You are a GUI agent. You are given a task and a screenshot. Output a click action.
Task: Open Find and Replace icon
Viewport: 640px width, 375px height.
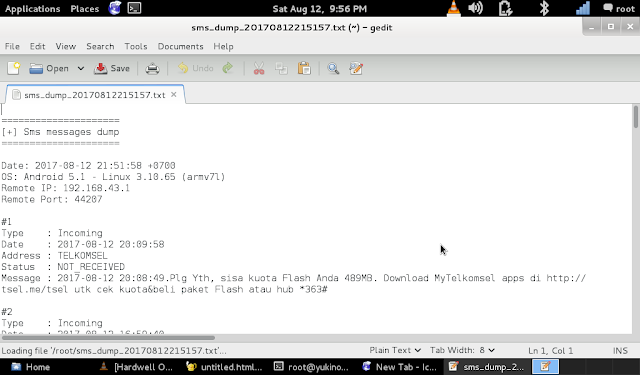click(x=356, y=68)
